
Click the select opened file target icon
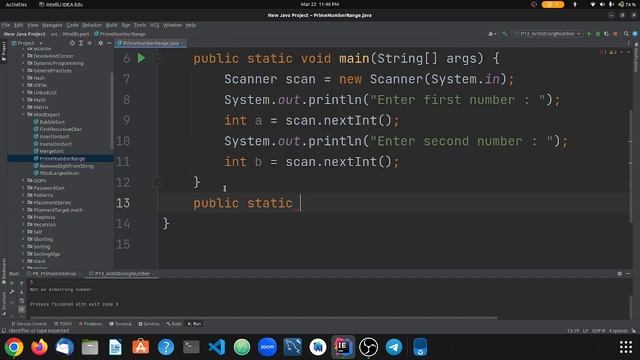click(72, 43)
